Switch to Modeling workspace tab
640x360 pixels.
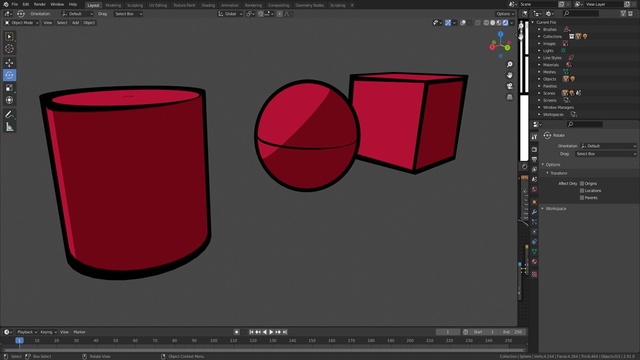[x=113, y=5]
